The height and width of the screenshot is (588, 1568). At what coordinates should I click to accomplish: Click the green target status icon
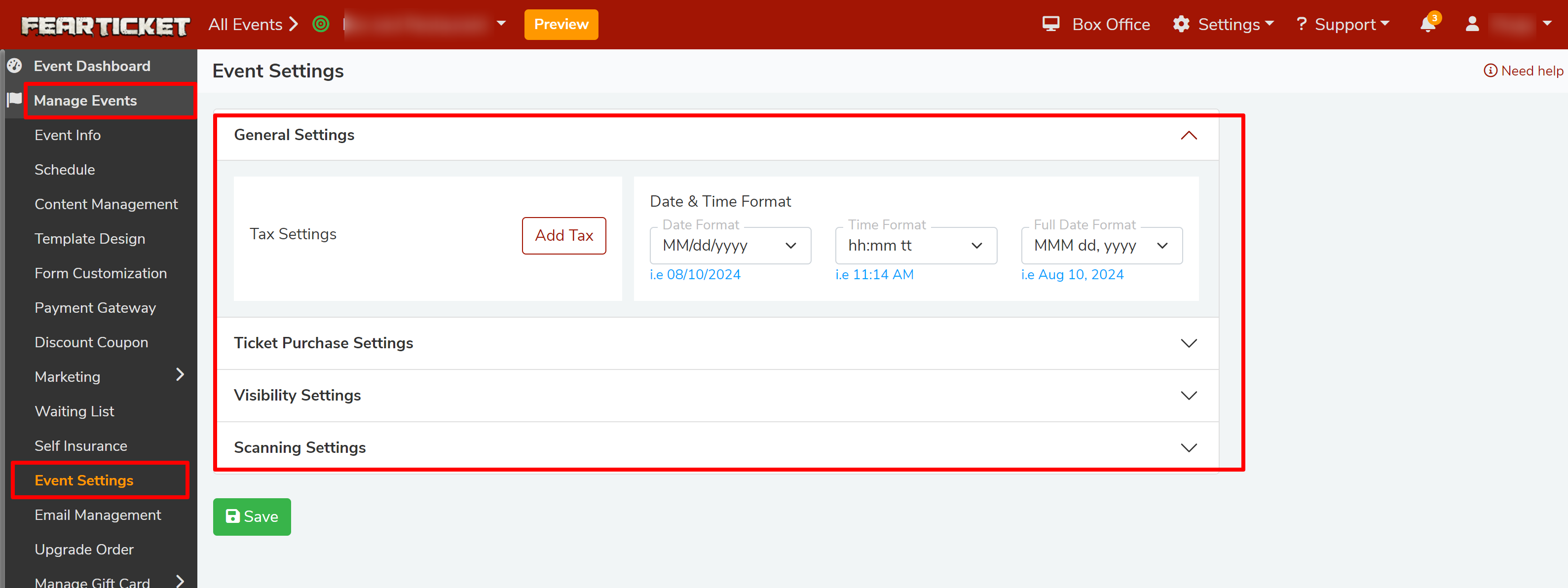(x=321, y=24)
